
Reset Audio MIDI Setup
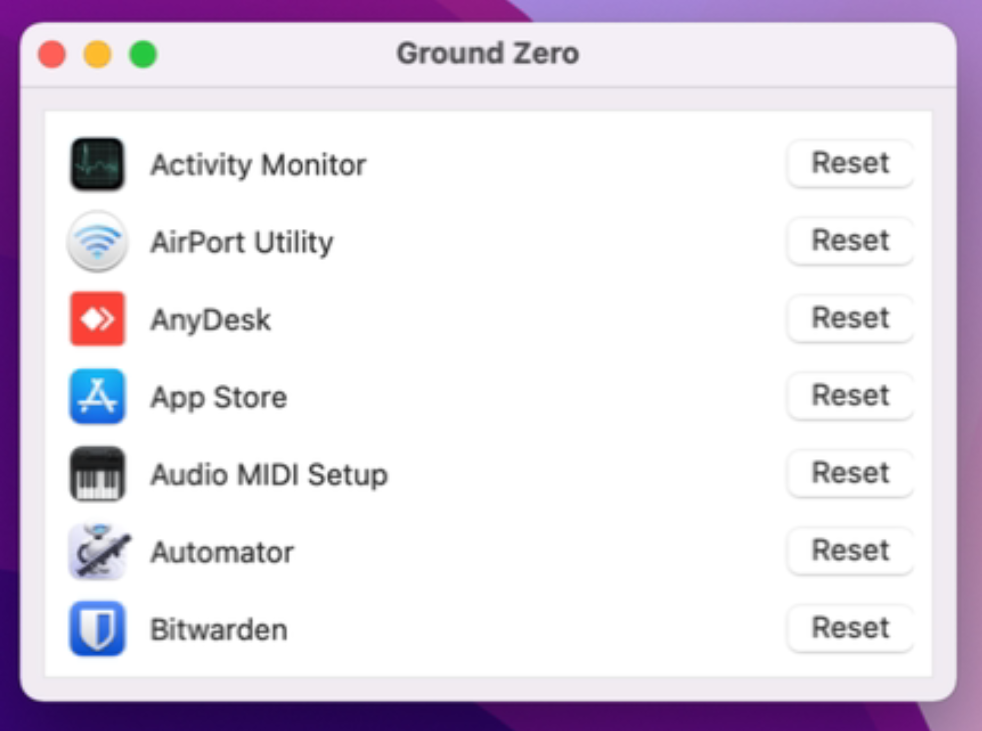coord(850,474)
